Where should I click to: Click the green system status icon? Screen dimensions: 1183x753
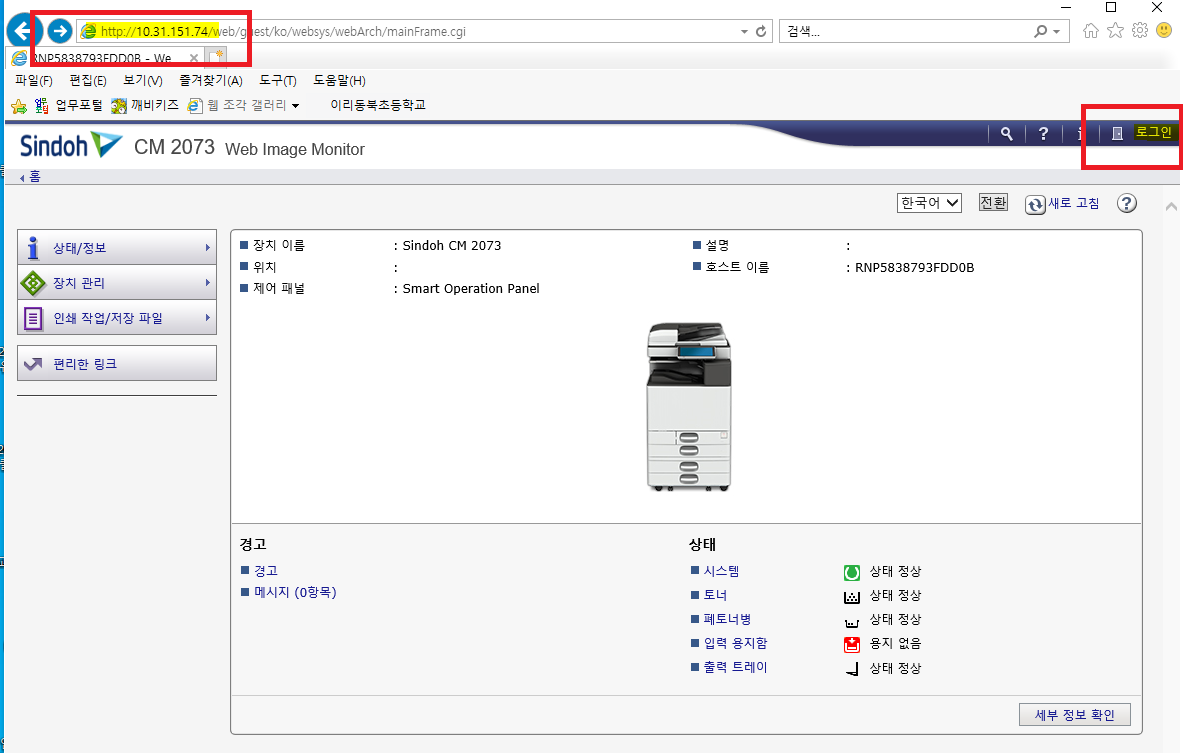tap(852, 573)
